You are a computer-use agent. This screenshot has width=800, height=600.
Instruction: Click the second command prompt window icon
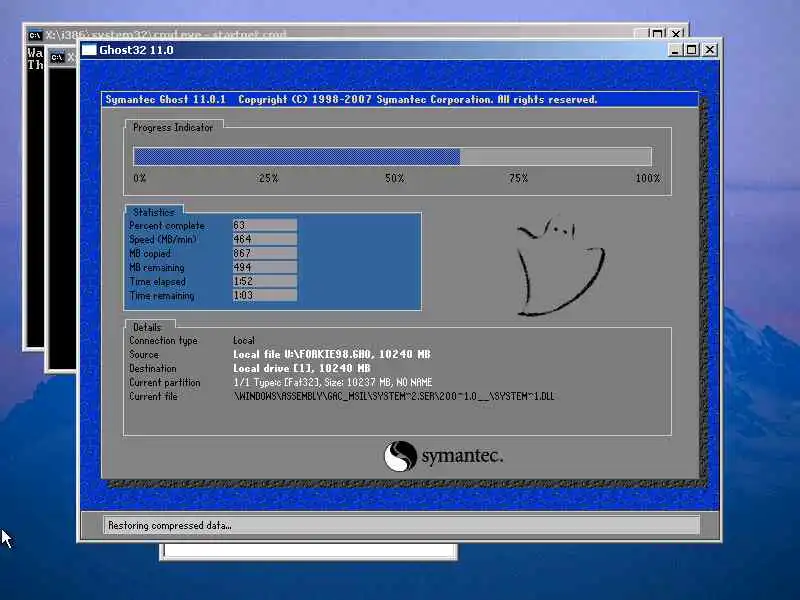[57, 57]
